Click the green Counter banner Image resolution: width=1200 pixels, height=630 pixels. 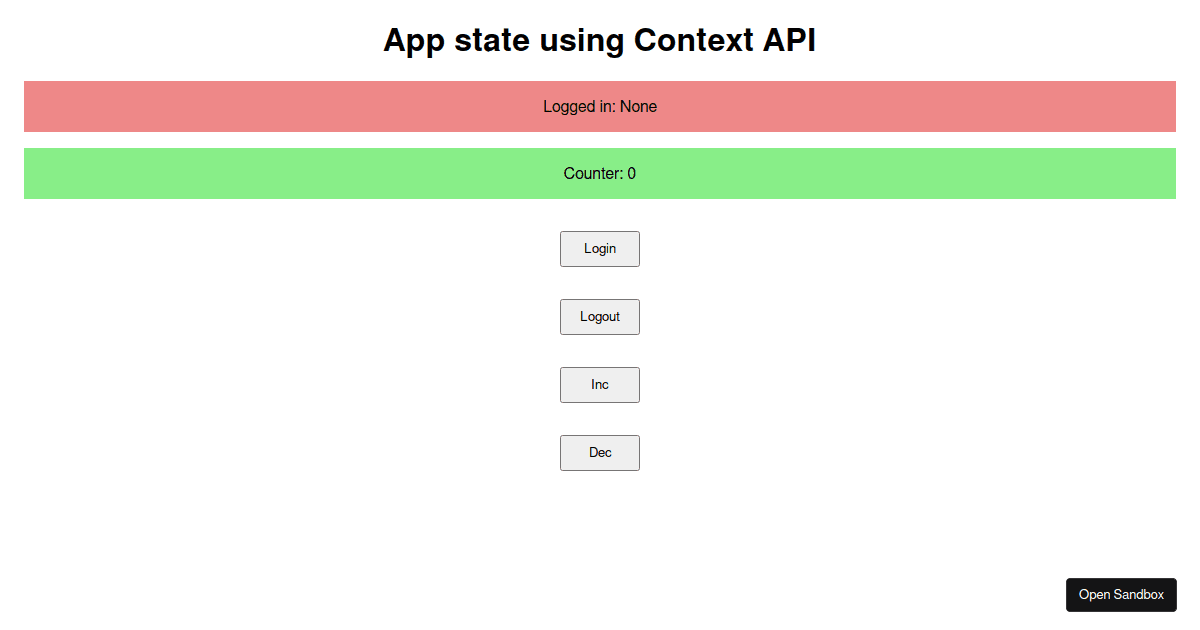(x=600, y=173)
